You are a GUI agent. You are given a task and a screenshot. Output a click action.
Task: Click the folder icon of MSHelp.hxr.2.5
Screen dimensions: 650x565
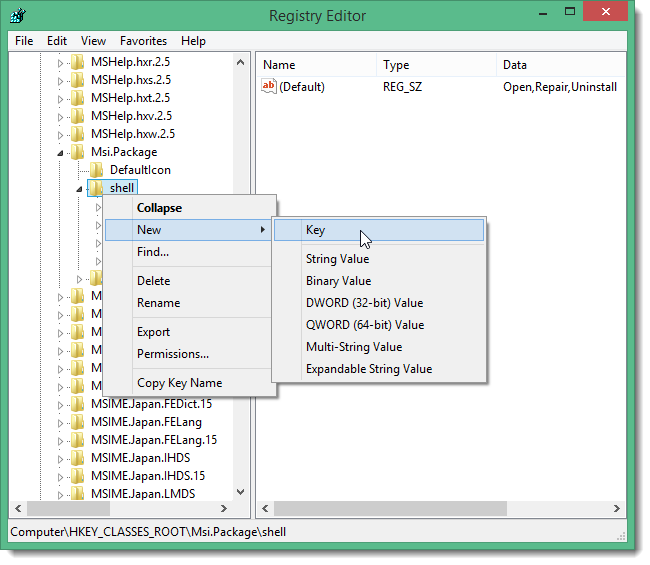(77, 62)
